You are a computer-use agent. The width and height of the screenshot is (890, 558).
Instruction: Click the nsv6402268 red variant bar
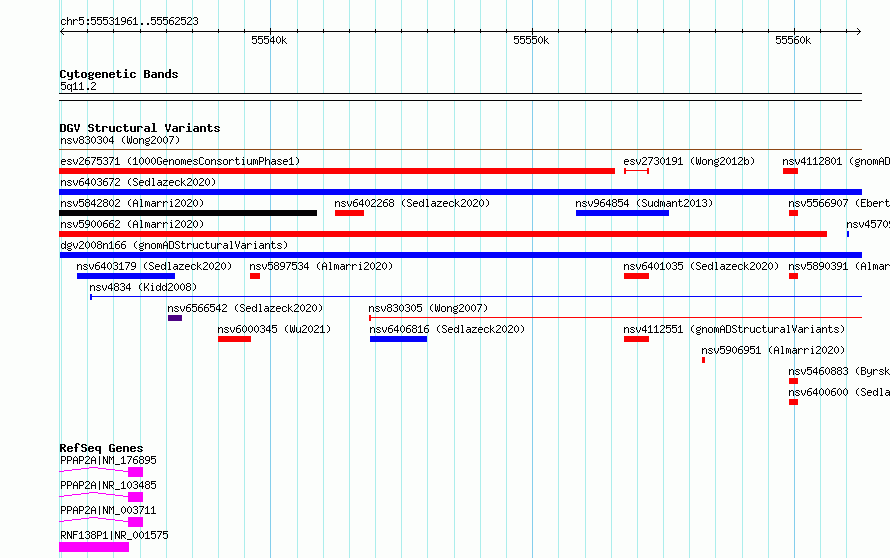click(x=349, y=213)
